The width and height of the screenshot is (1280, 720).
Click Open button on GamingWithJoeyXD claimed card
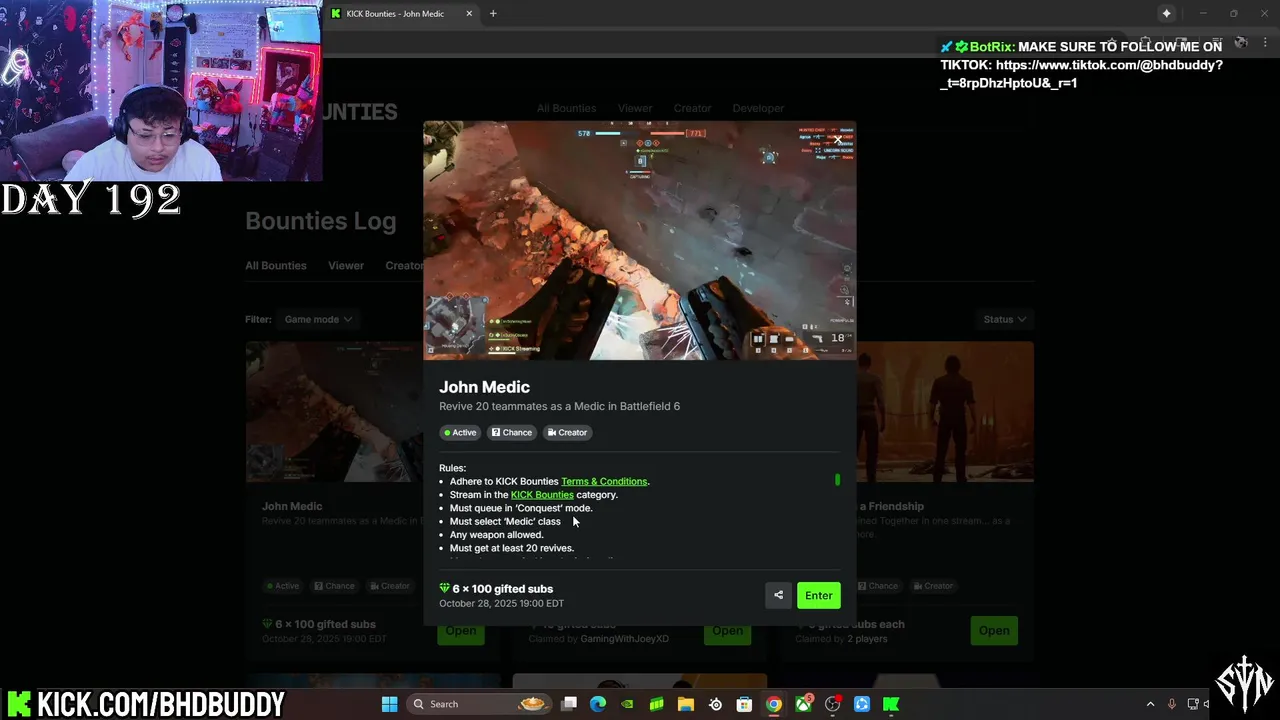point(727,630)
